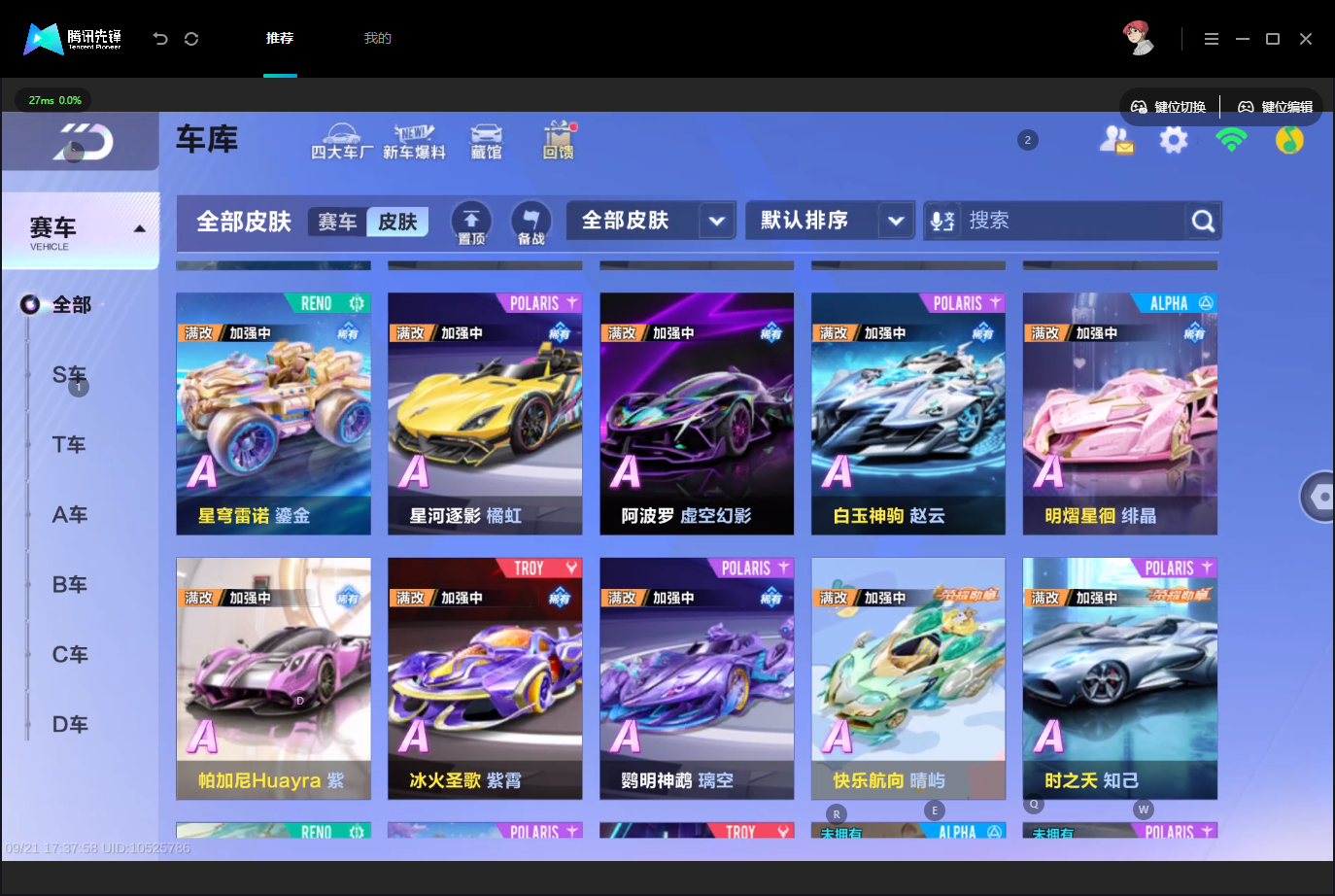The height and width of the screenshot is (896, 1335).
Task: Open the game settings gear
Action: [x=1174, y=141]
